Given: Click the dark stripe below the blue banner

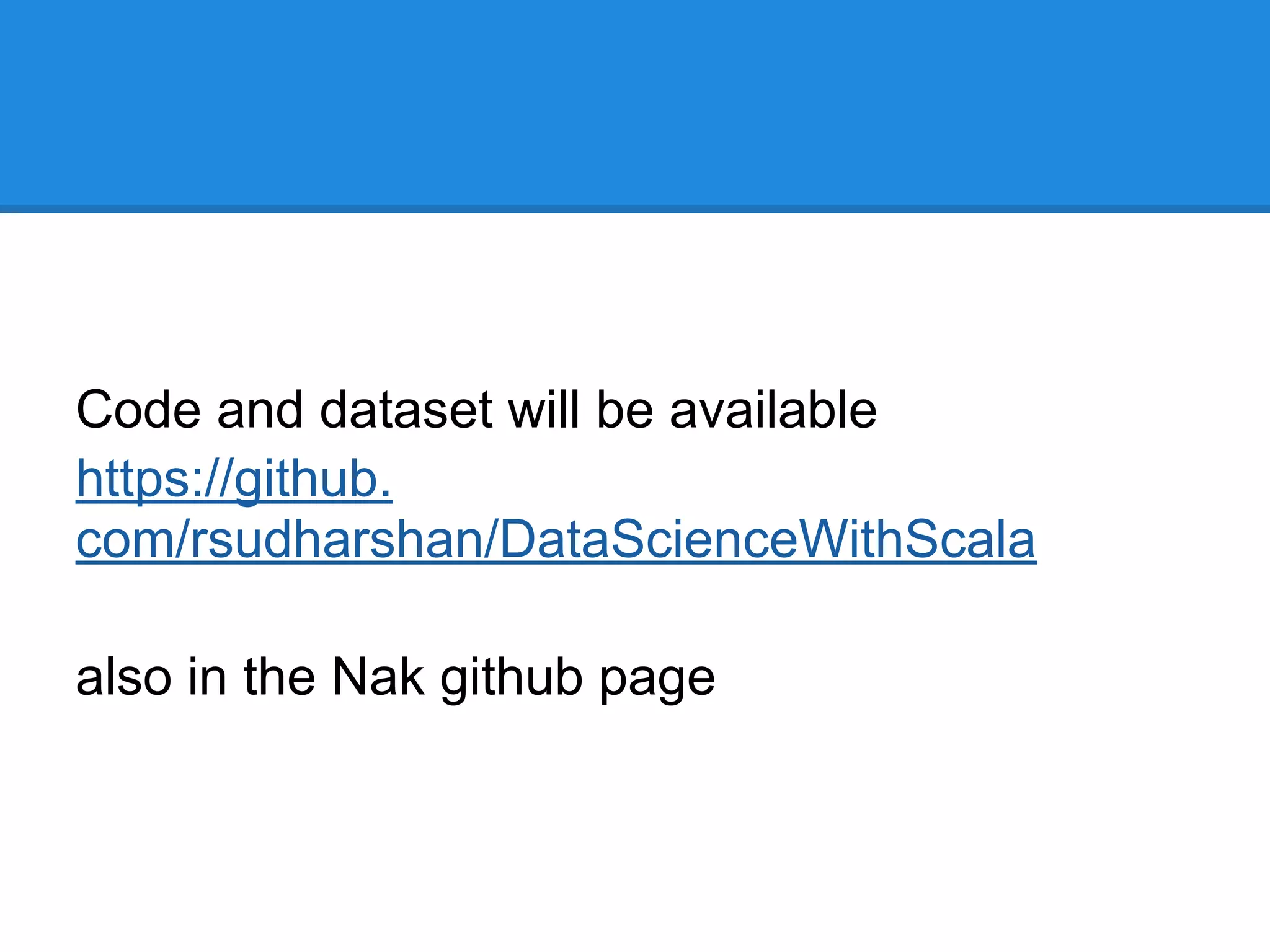Looking at the screenshot, I should [635, 209].
